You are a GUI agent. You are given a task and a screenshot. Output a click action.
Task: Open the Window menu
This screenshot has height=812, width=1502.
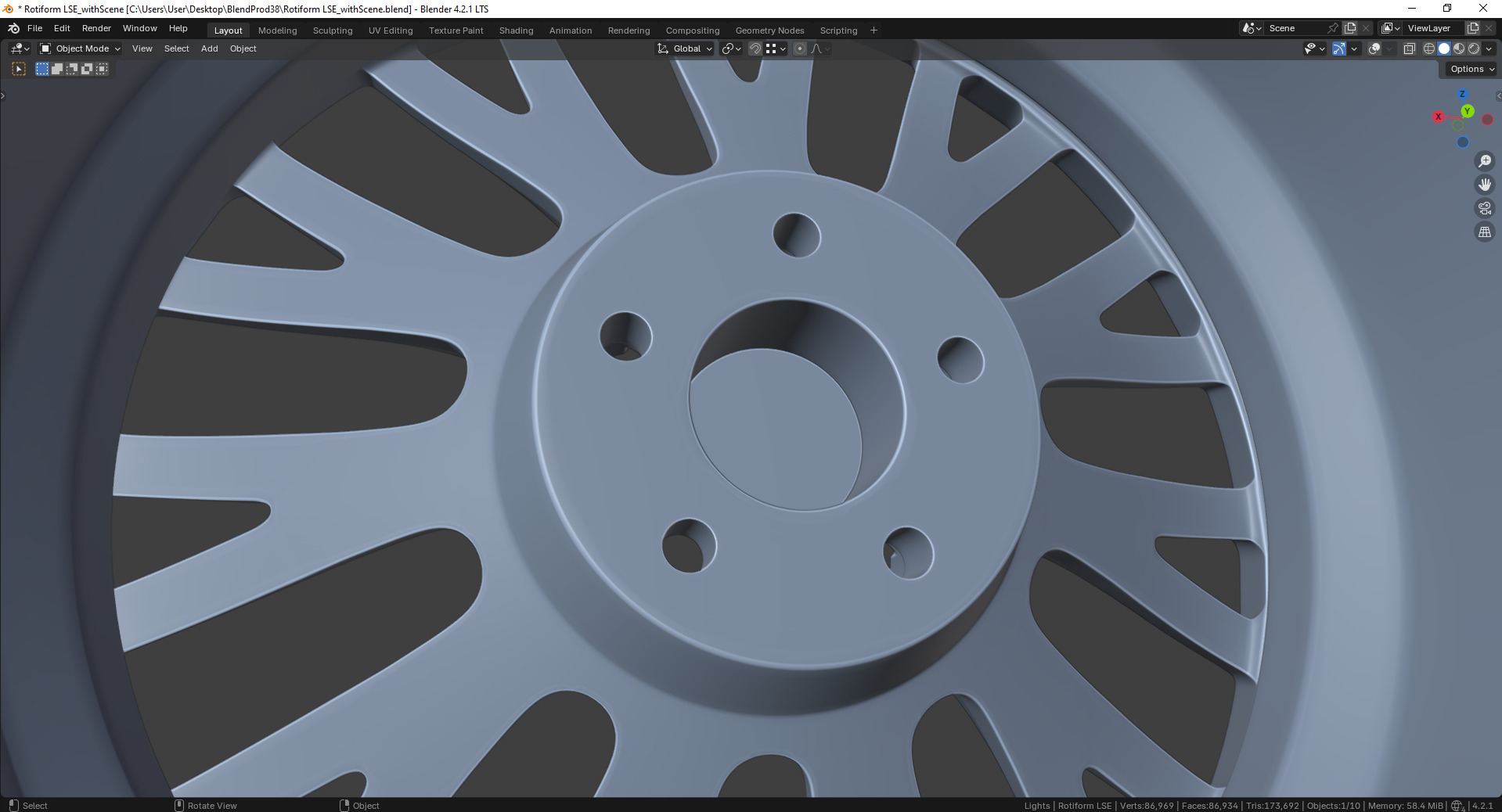pos(140,28)
